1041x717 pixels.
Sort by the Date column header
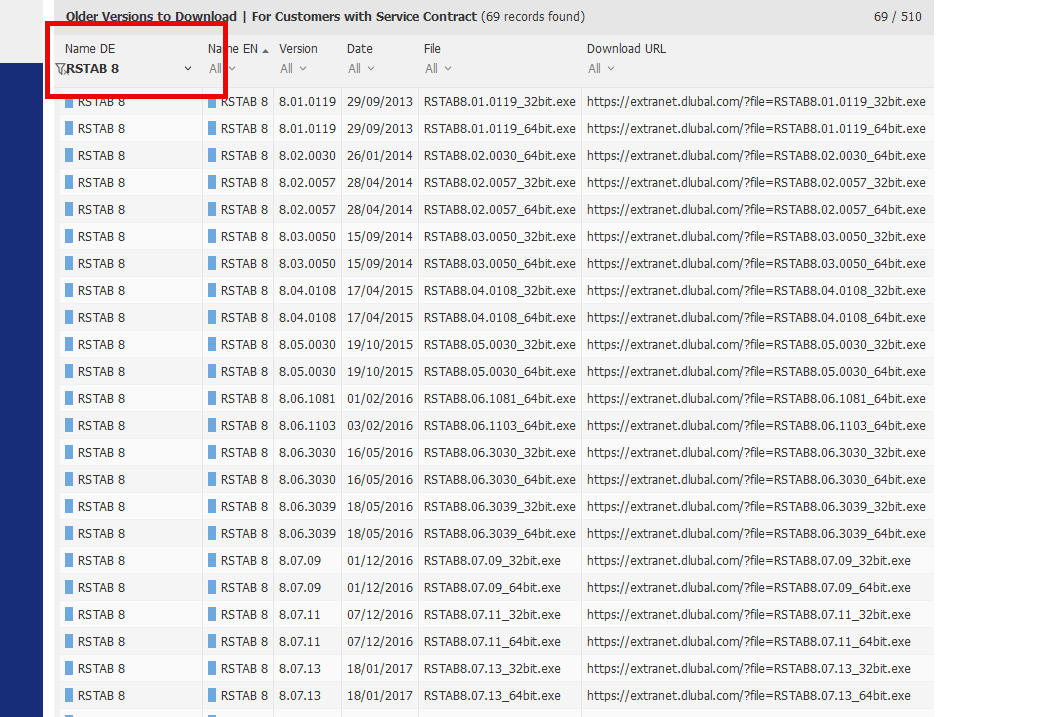[x=359, y=48]
